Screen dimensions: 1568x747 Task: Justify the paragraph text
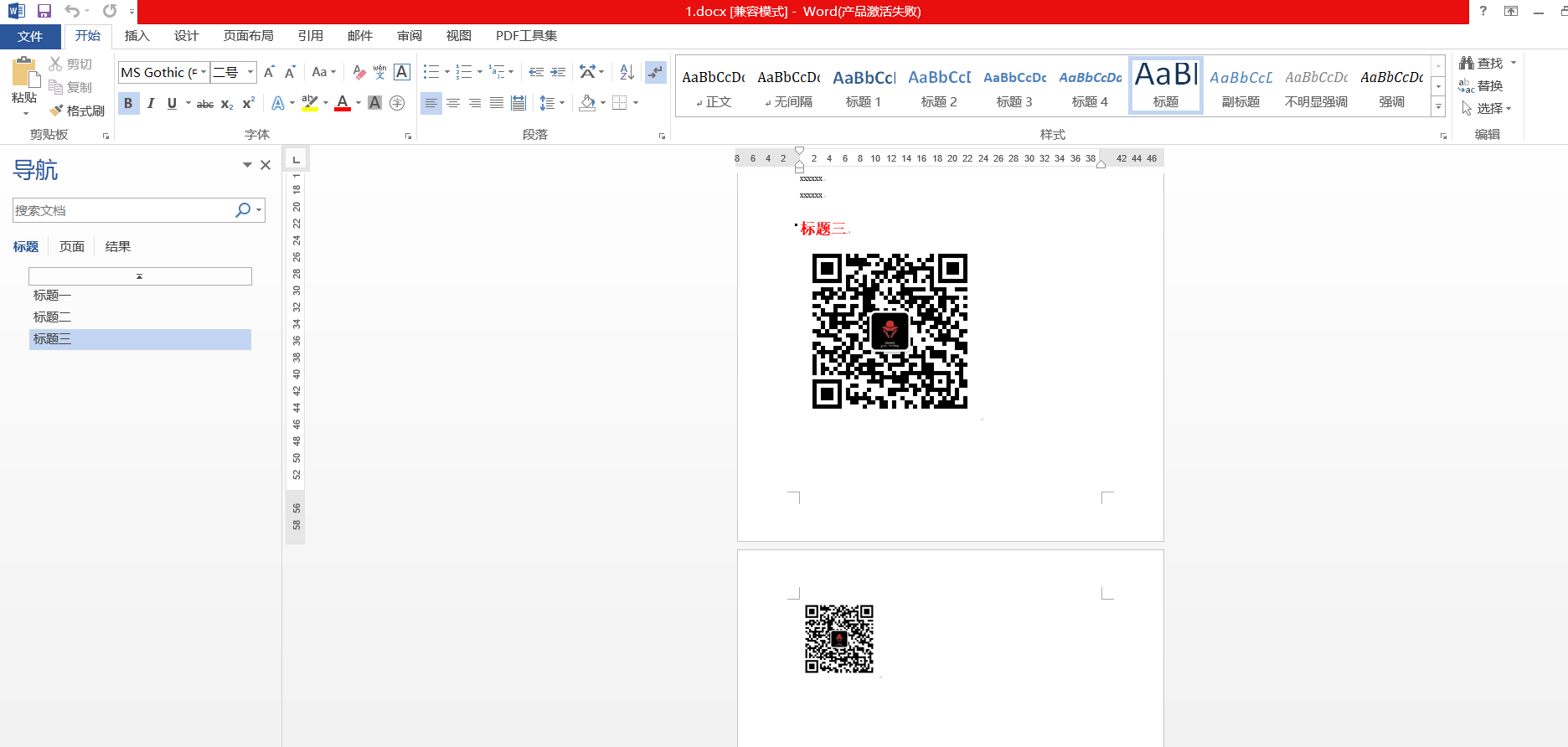coord(497,103)
